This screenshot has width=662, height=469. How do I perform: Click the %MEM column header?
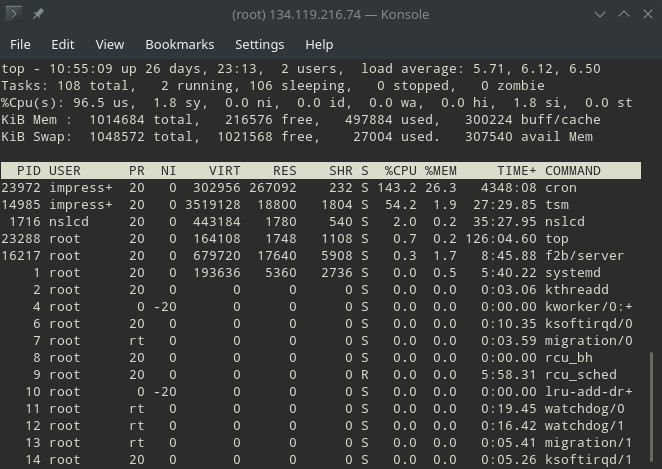(440, 171)
